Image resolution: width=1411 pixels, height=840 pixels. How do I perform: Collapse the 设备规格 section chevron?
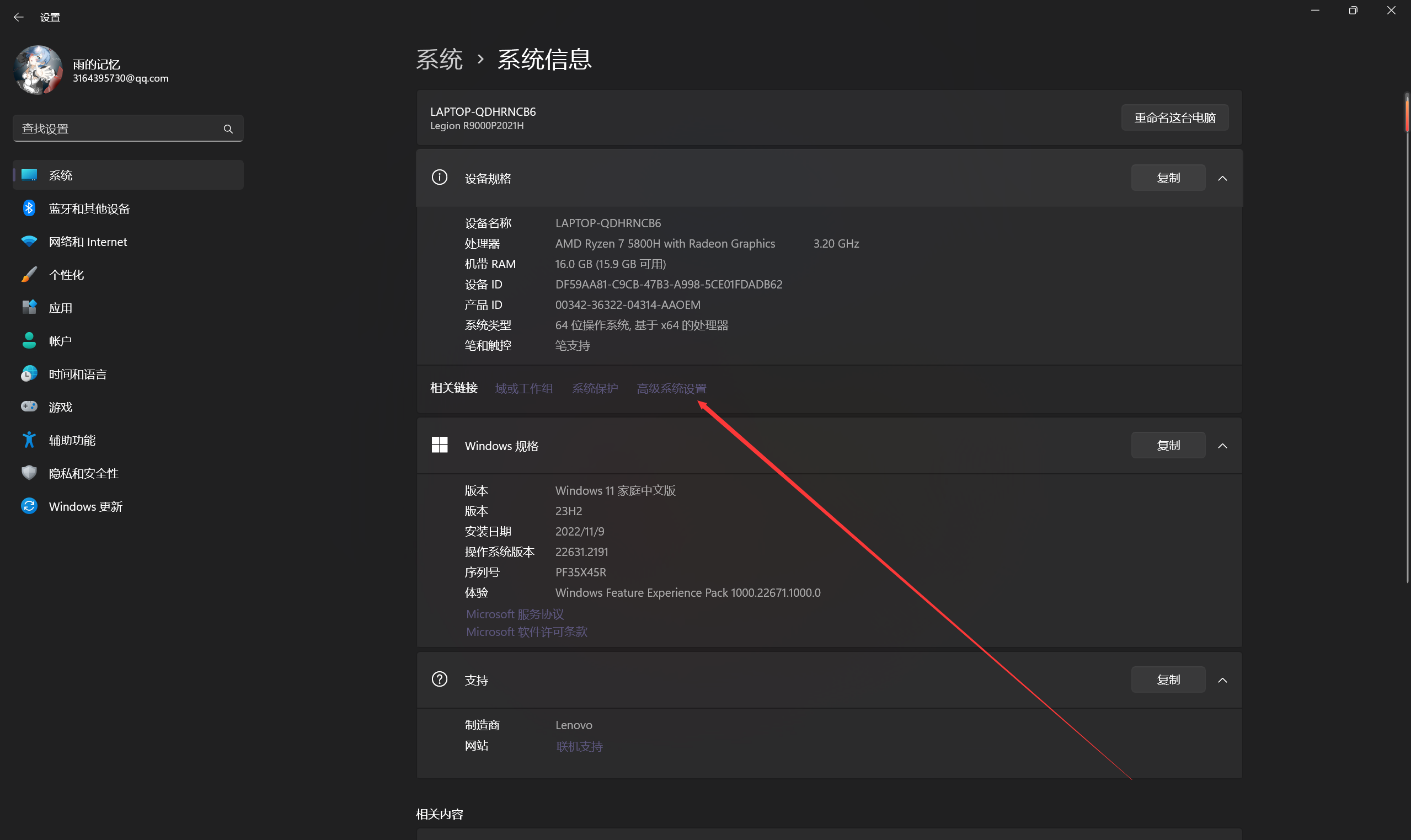click(1222, 178)
